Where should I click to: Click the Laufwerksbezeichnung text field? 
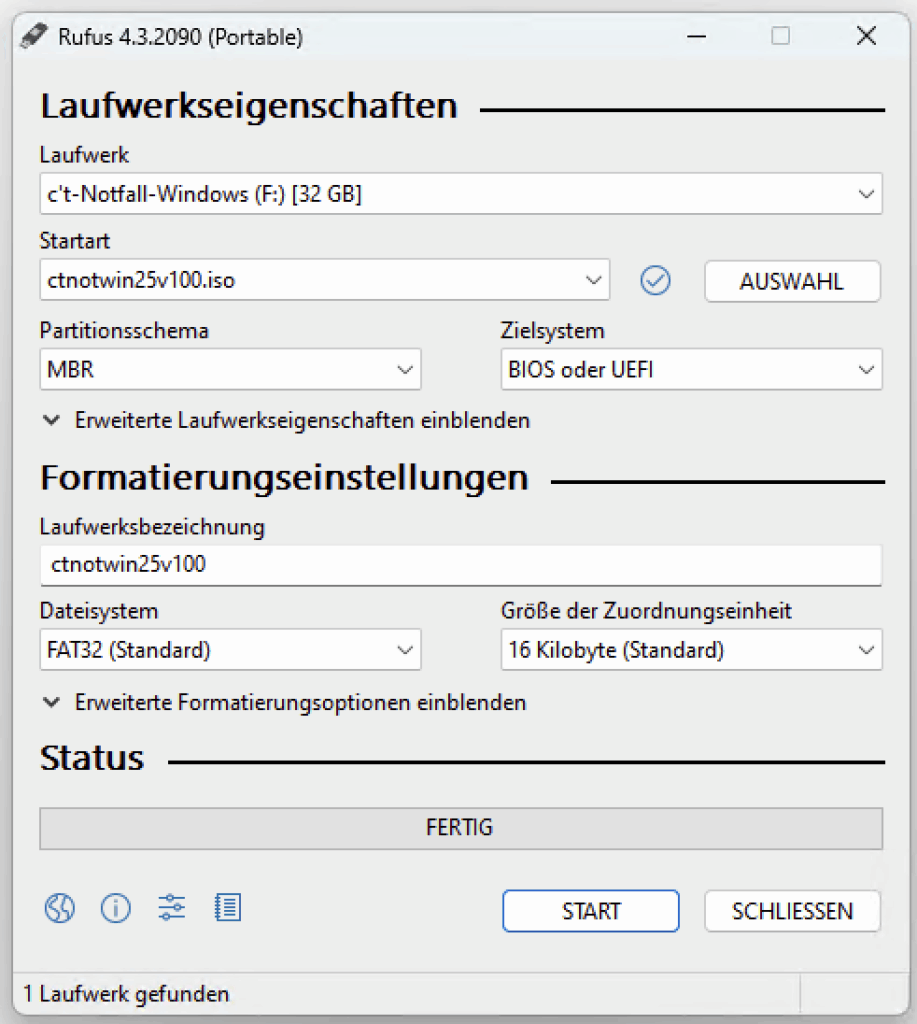(461, 565)
